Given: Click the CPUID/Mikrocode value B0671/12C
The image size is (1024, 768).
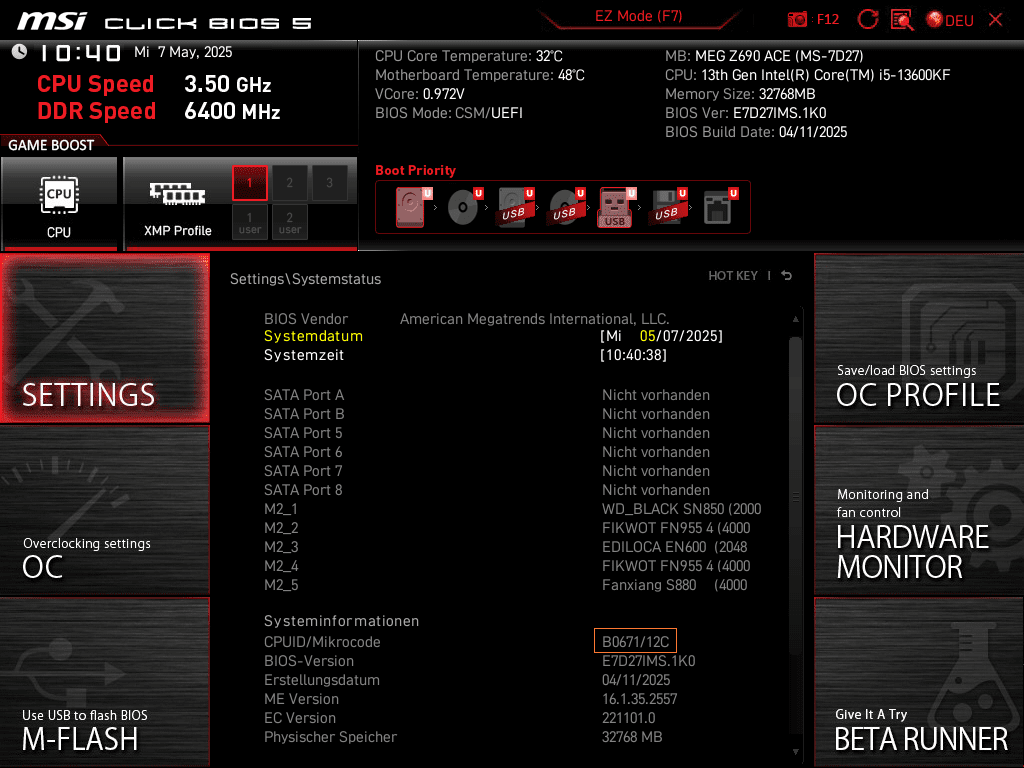Looking at the screenshot, I should coord(635,641).
